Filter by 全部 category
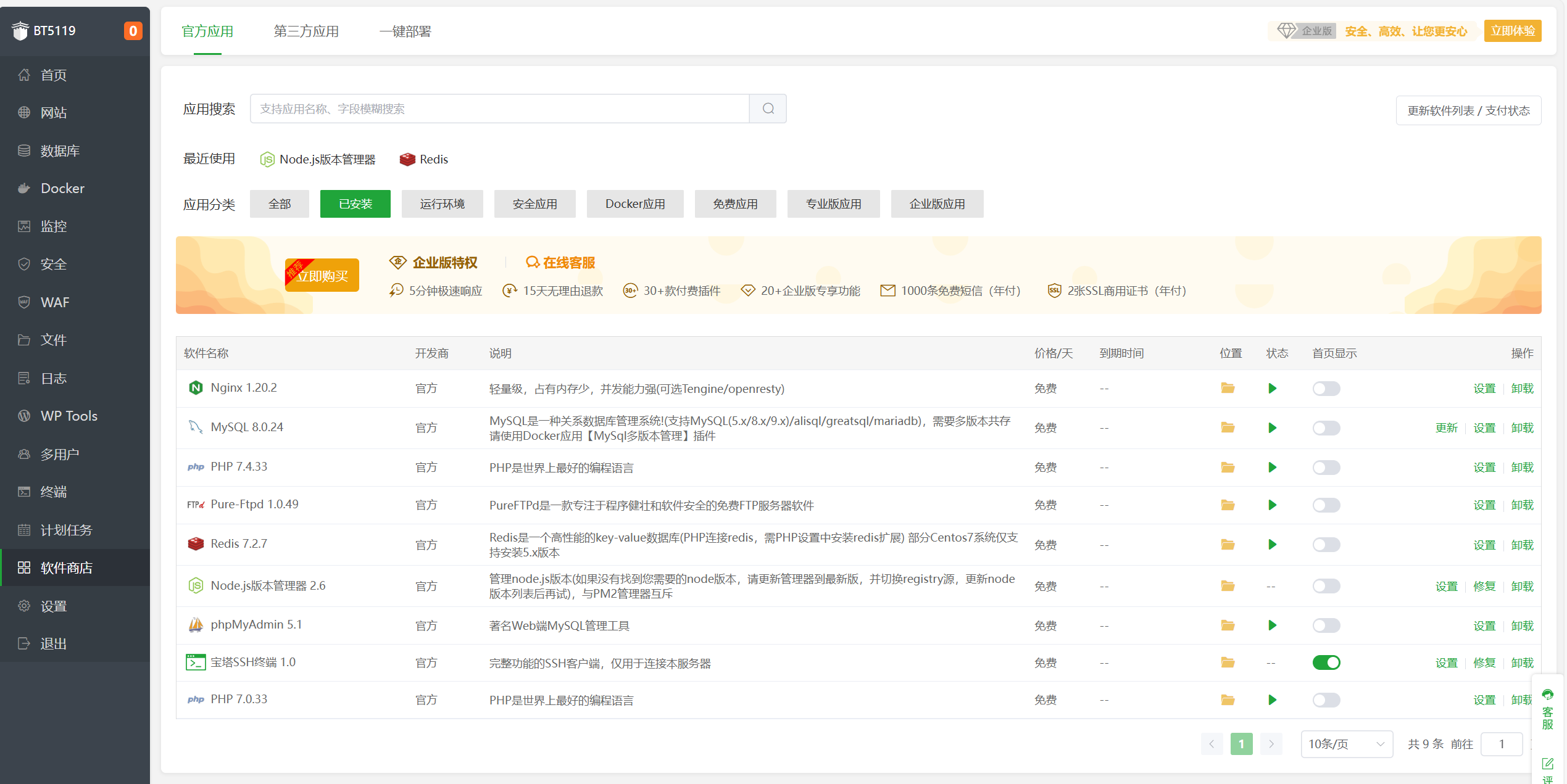This screenshot has height=784, width=1567. 280,204
